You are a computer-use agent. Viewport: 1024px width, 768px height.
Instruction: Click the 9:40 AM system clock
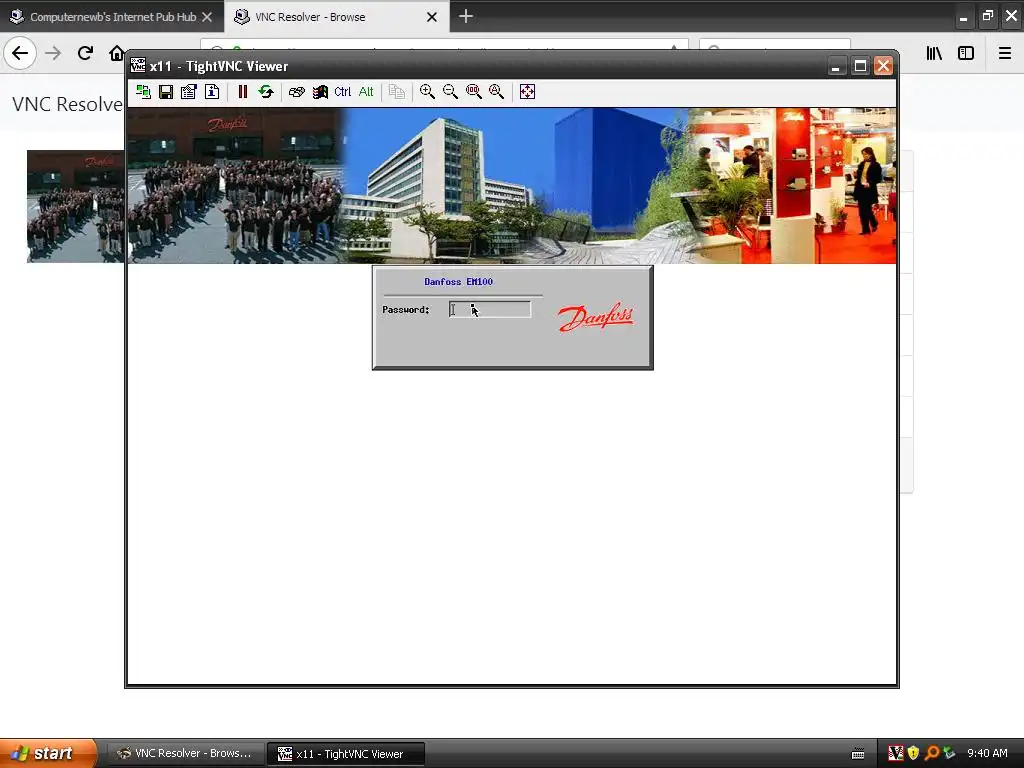coord(987,754)
